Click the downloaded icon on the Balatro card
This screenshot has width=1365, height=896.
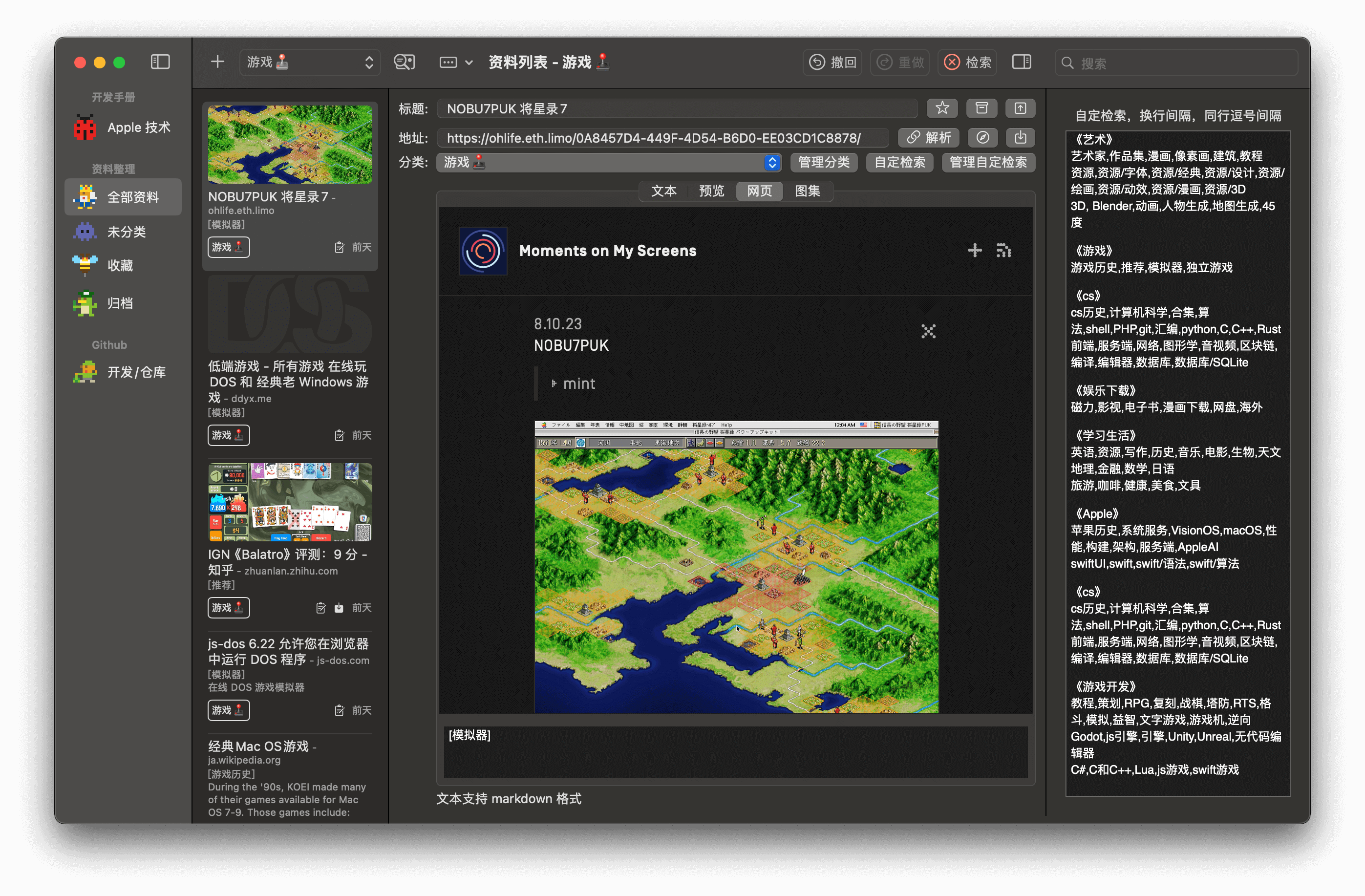[x=339, y=607]
